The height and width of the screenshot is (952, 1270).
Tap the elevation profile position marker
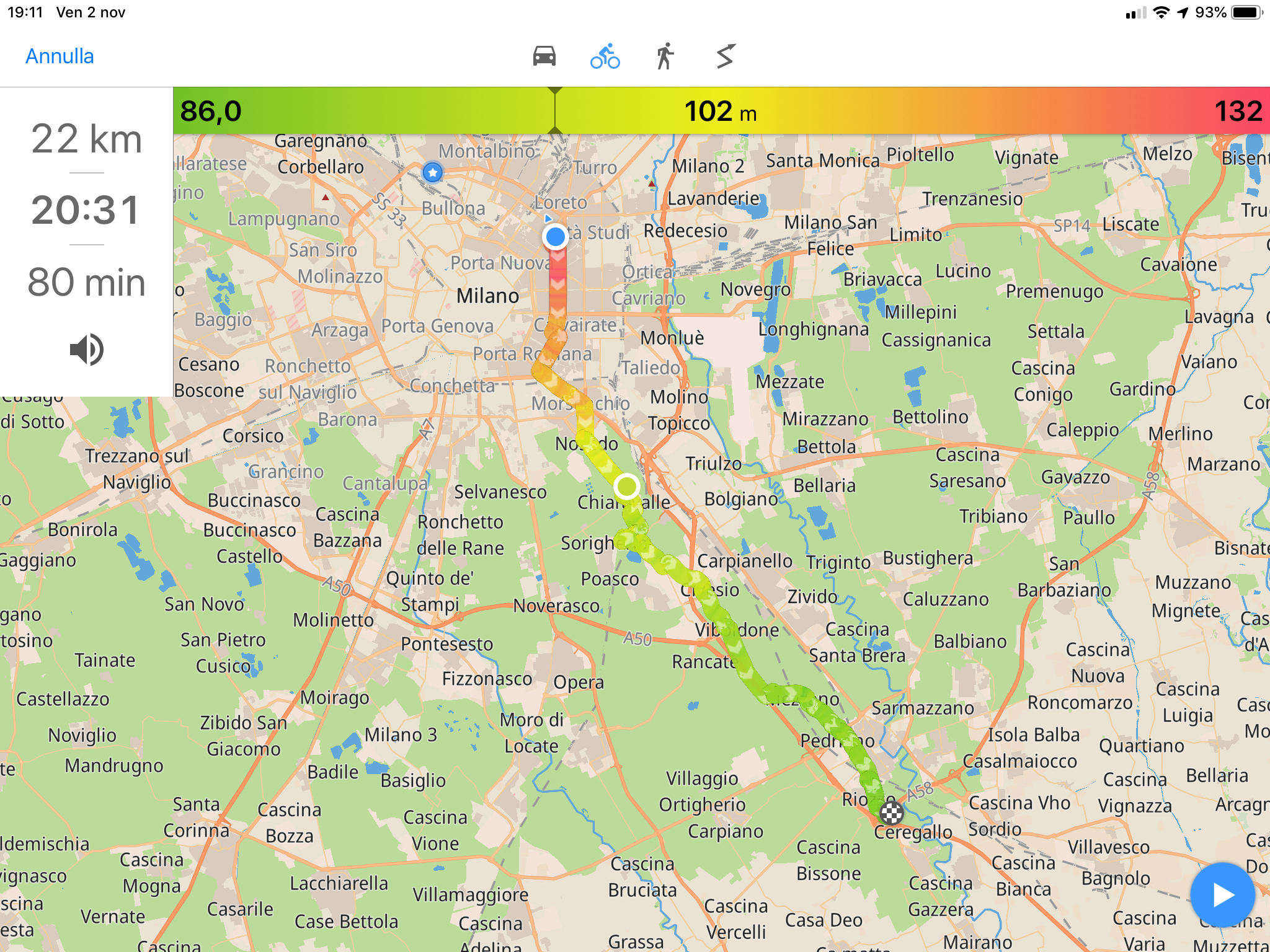pyautogui.click(x=555, y=111)
